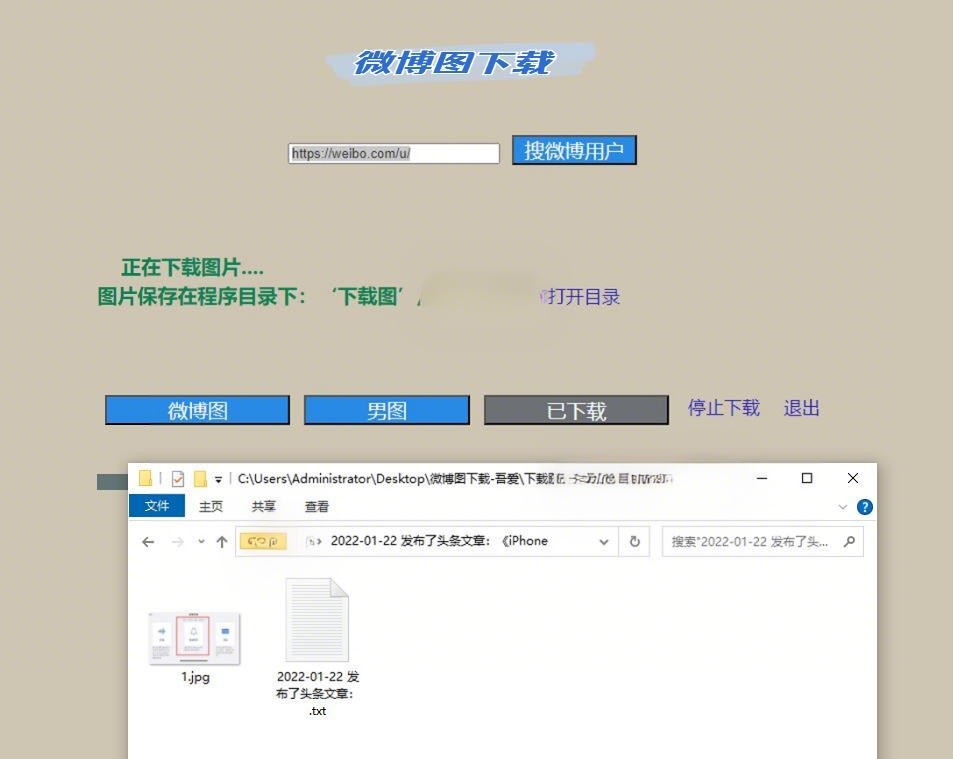This screenshot has height=759, width=953.
Task: Expand the ribbon with the chevron
Action: 843,507
